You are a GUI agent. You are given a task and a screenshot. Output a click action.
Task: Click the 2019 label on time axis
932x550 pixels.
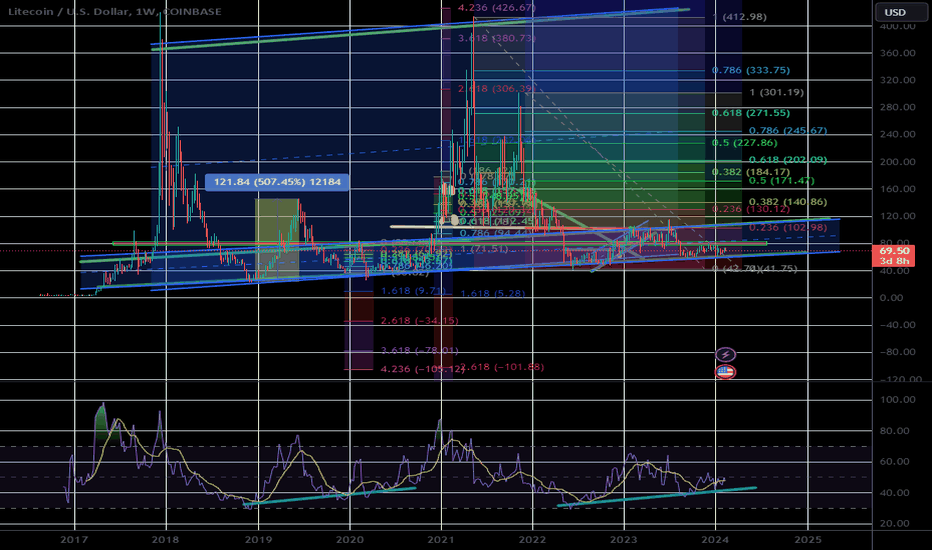tap(258, 539)
